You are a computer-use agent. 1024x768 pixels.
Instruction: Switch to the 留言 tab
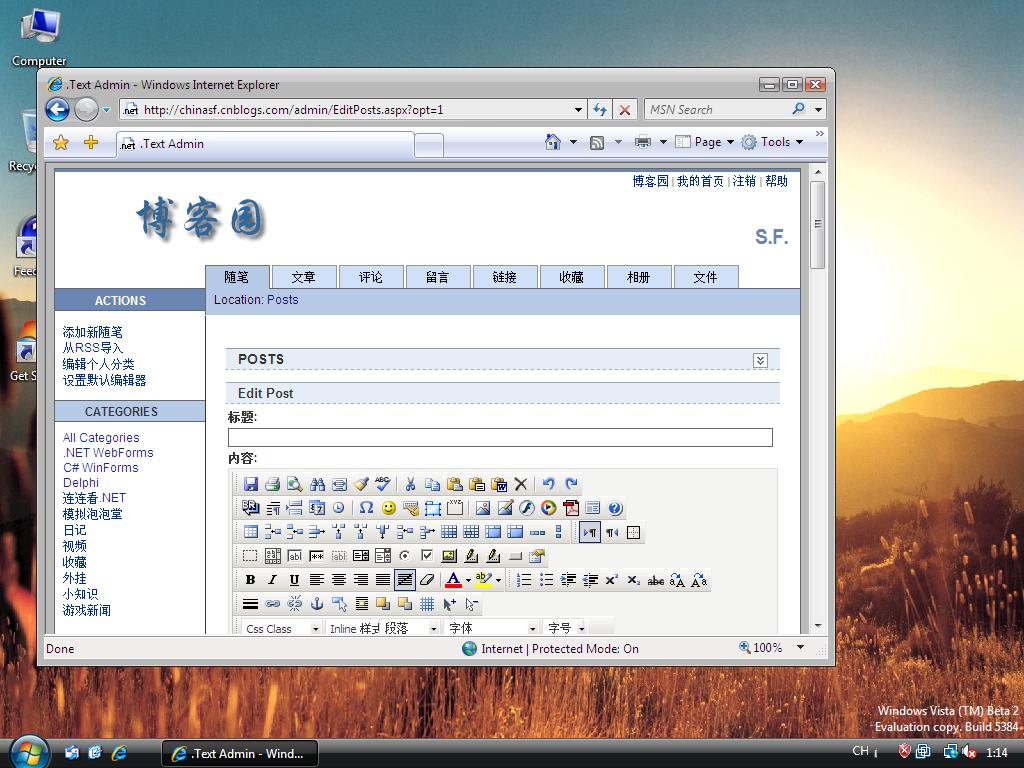(438, 277)
